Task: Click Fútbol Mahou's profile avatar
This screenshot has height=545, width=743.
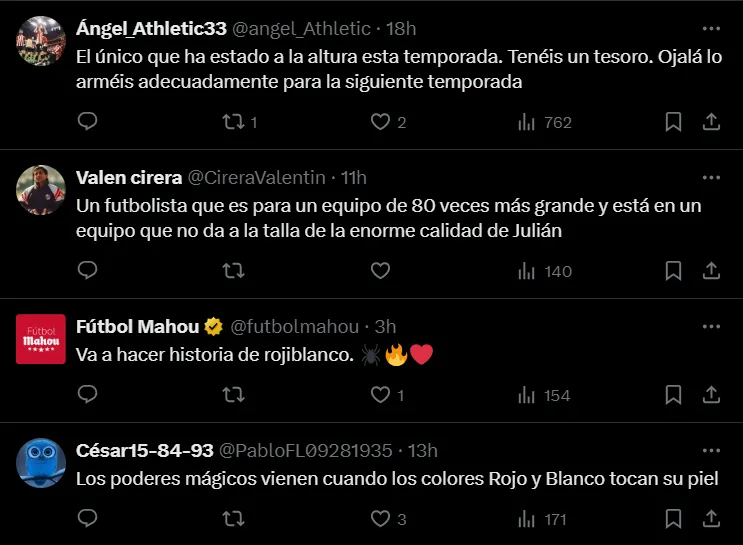Action: (42, 338)
